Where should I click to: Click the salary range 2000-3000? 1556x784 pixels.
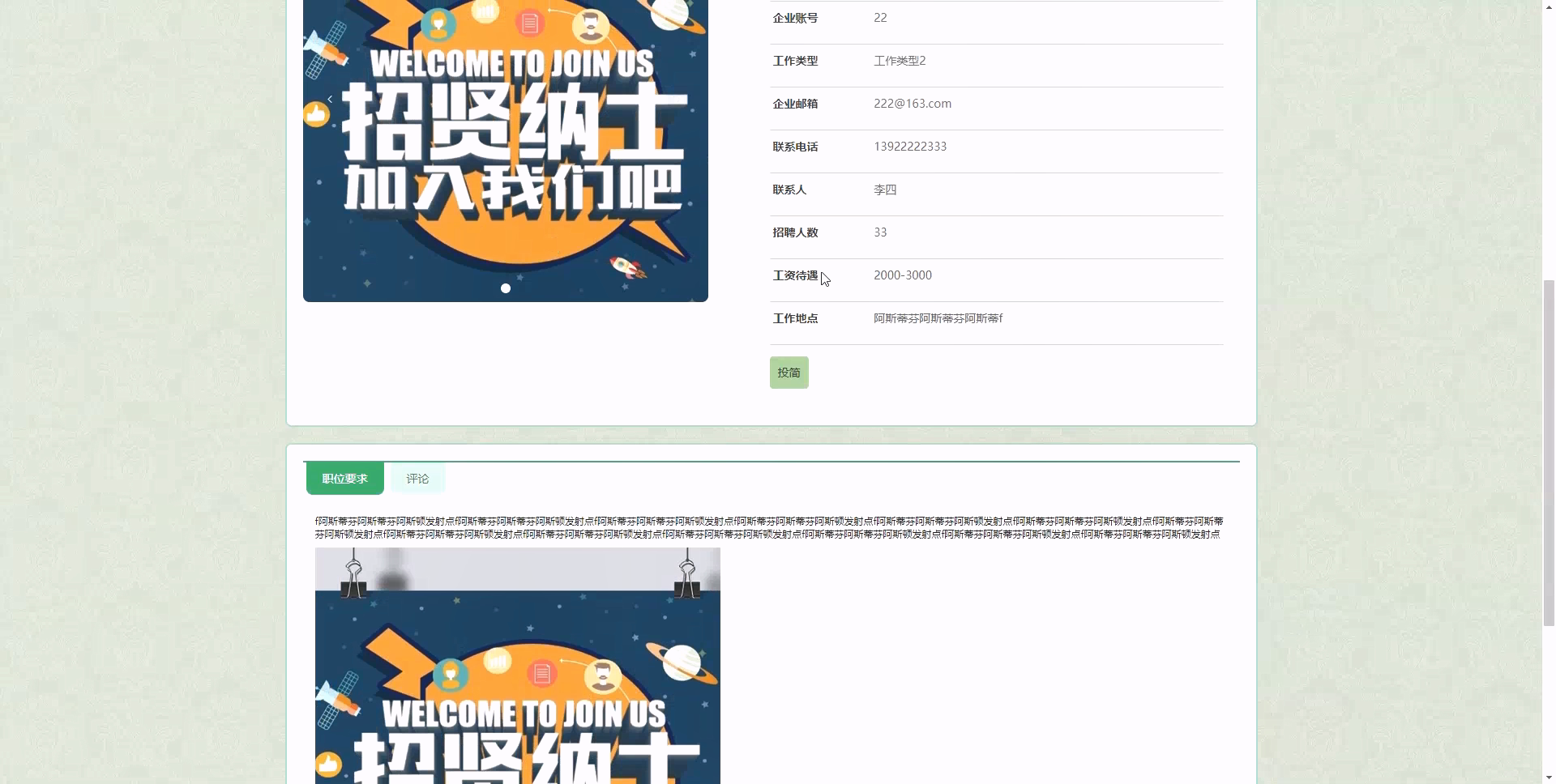pyautogui.click(x=902, y=275)
